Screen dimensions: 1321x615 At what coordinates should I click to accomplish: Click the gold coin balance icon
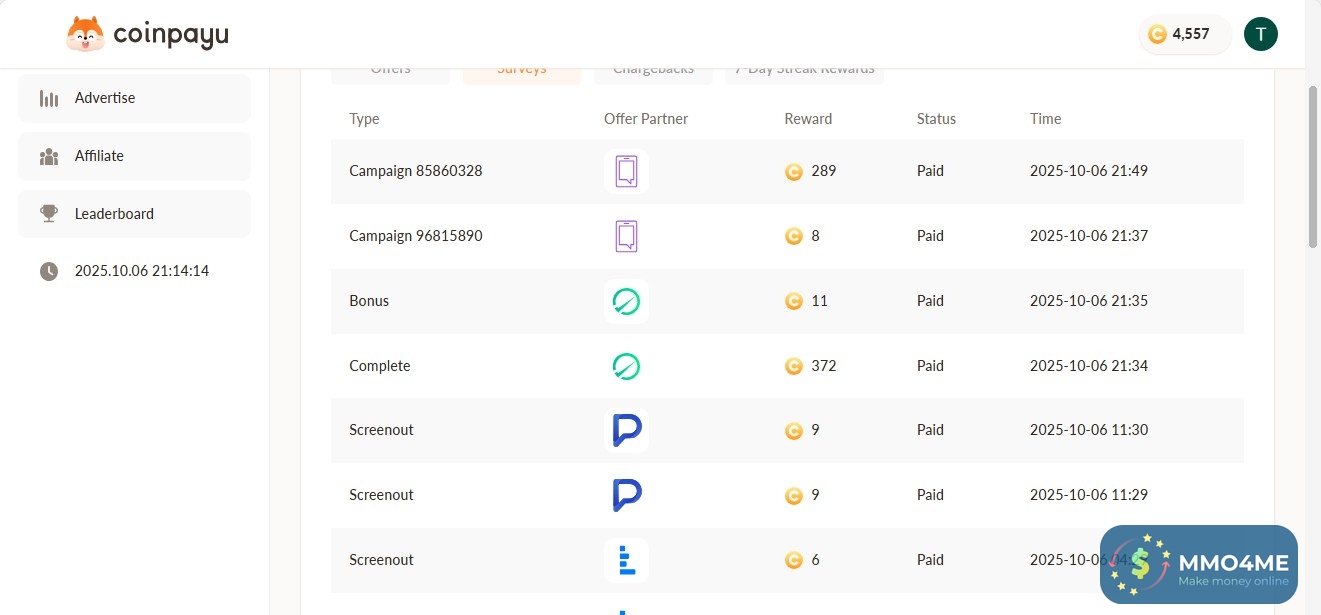click(x=1157, y=34)
